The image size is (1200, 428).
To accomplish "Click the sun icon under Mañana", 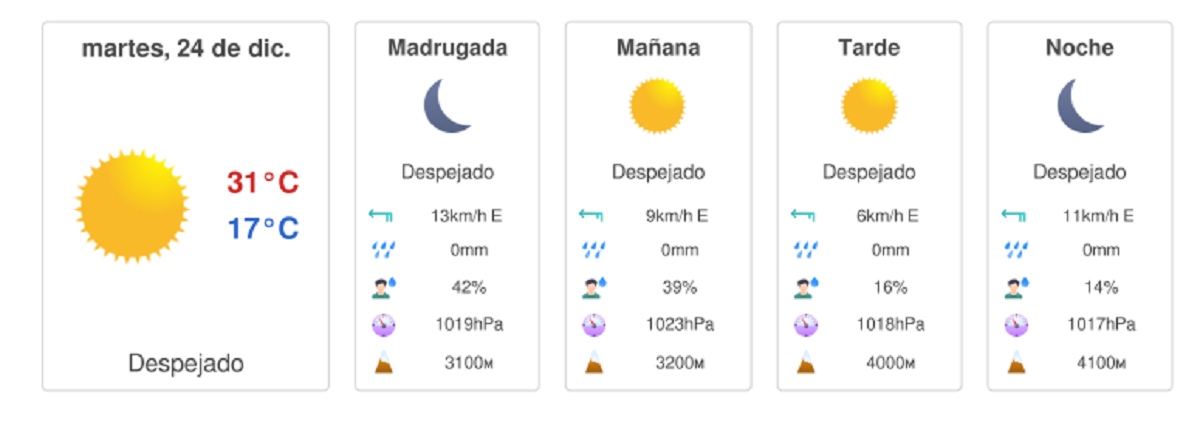I will [657, 105].
